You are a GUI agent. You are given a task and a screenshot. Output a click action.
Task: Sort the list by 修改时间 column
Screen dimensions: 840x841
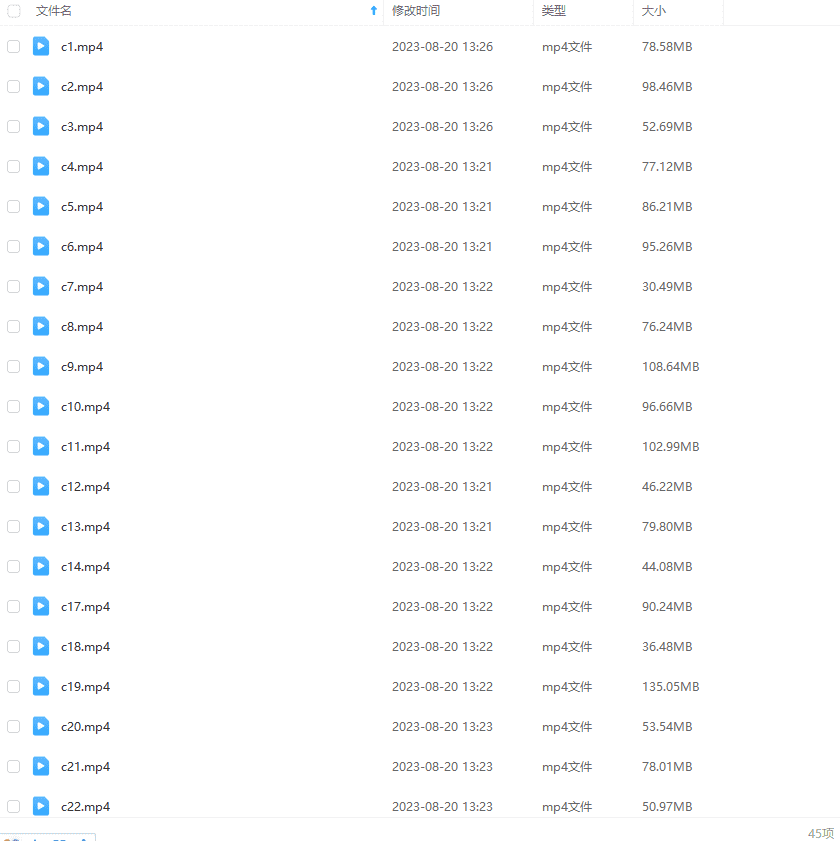(416, 11)
